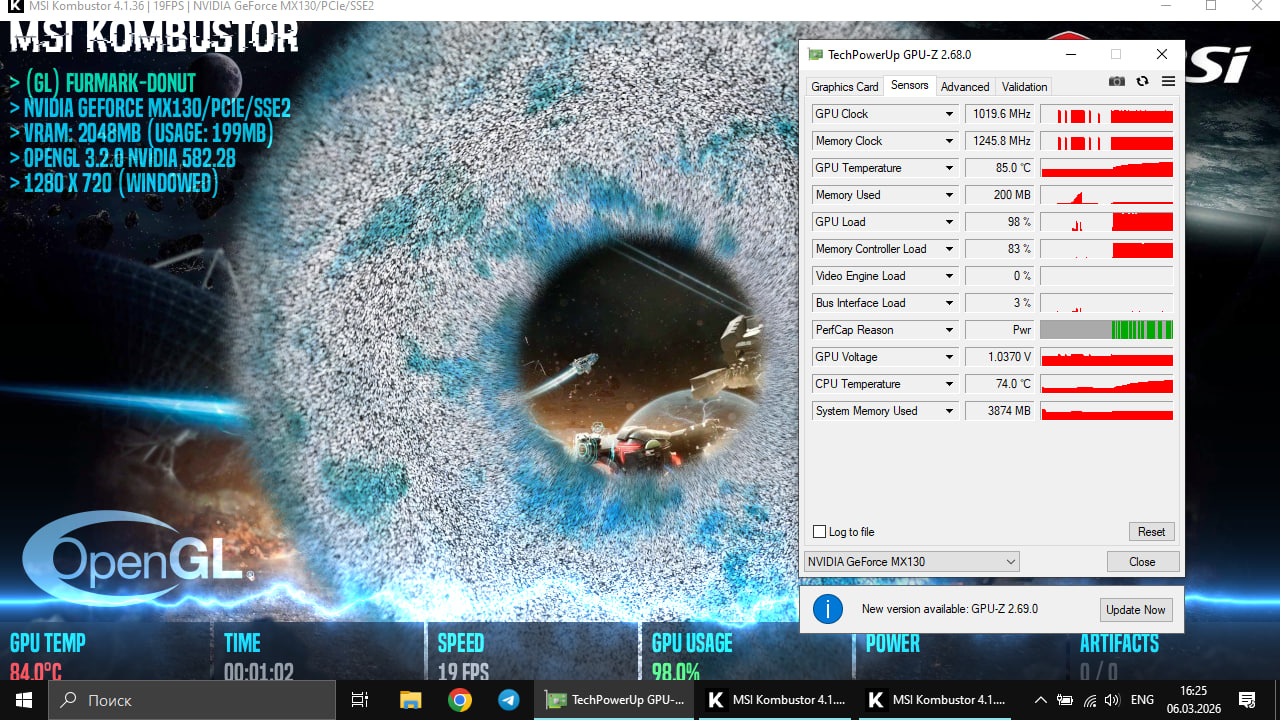Click the taskbar search box
The image size is (1280, 720).
click(x=192, y=700)
